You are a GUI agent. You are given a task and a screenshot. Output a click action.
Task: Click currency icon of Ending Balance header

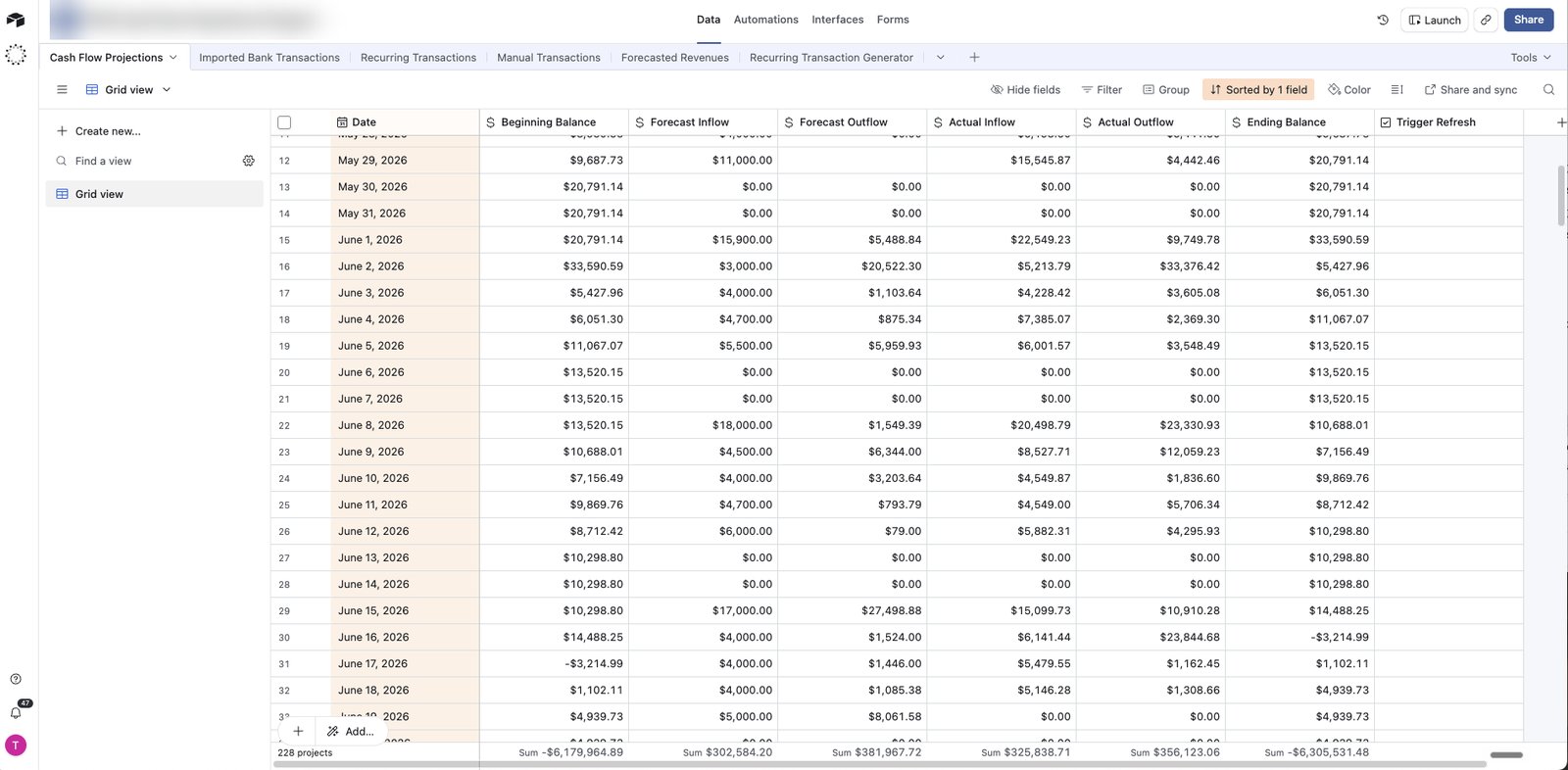click(1237, 122)
